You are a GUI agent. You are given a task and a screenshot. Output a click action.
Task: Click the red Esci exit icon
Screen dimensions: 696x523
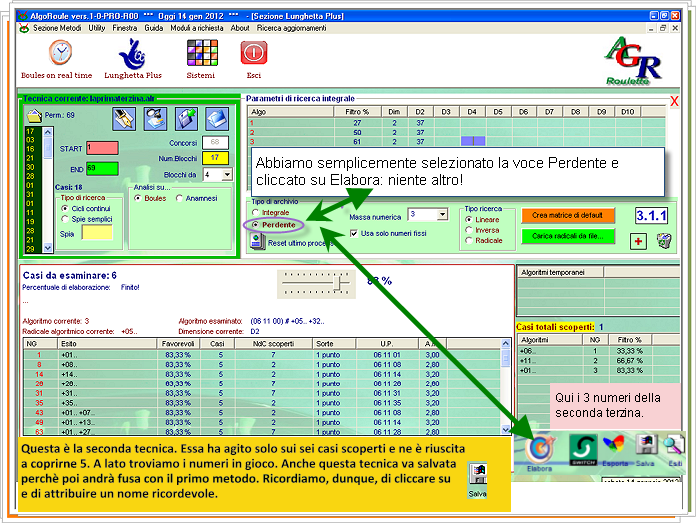point(253,53)
